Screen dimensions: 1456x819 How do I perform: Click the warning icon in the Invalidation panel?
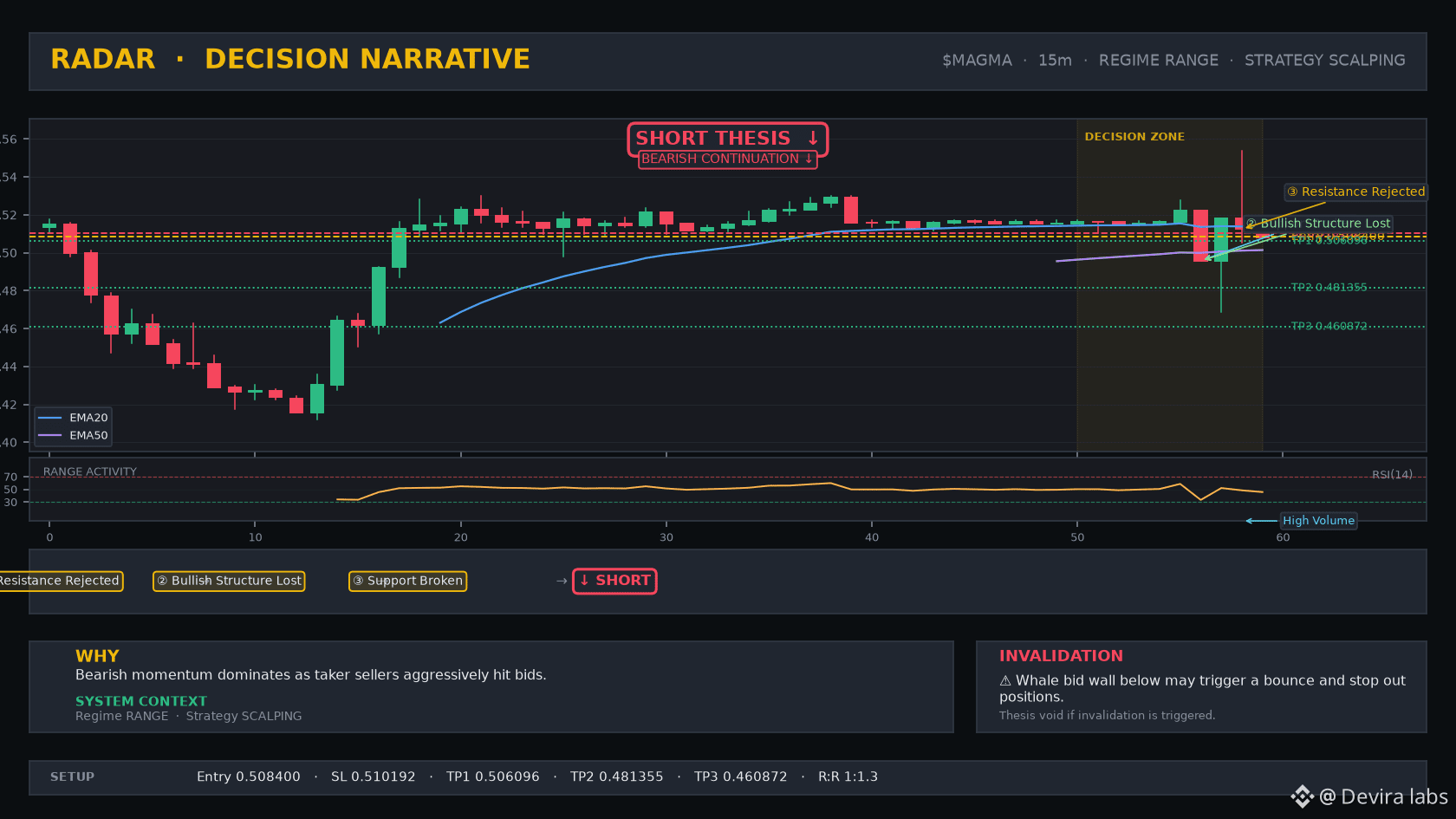(x=1005, y=681)
